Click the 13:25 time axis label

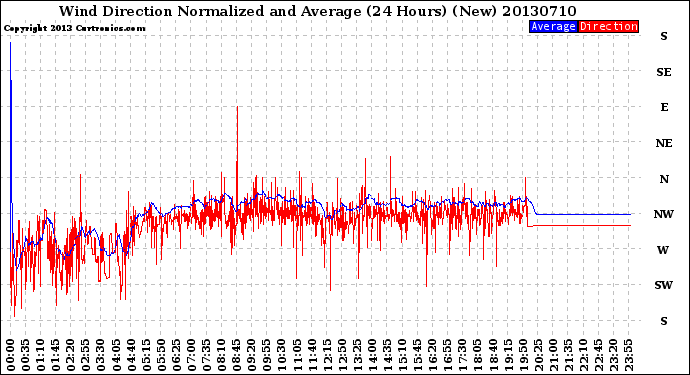[357, 355]
